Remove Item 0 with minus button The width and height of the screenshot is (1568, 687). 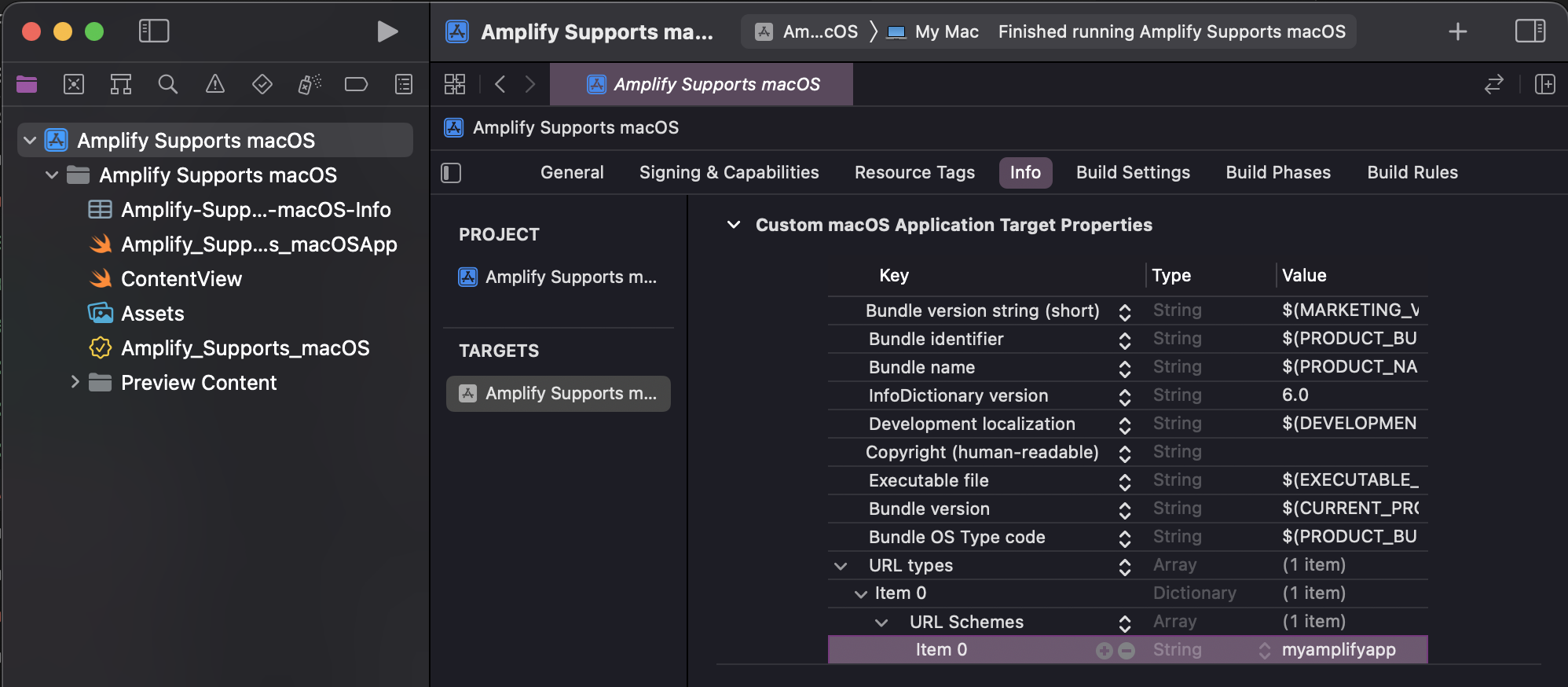(x=1127, y=651)
